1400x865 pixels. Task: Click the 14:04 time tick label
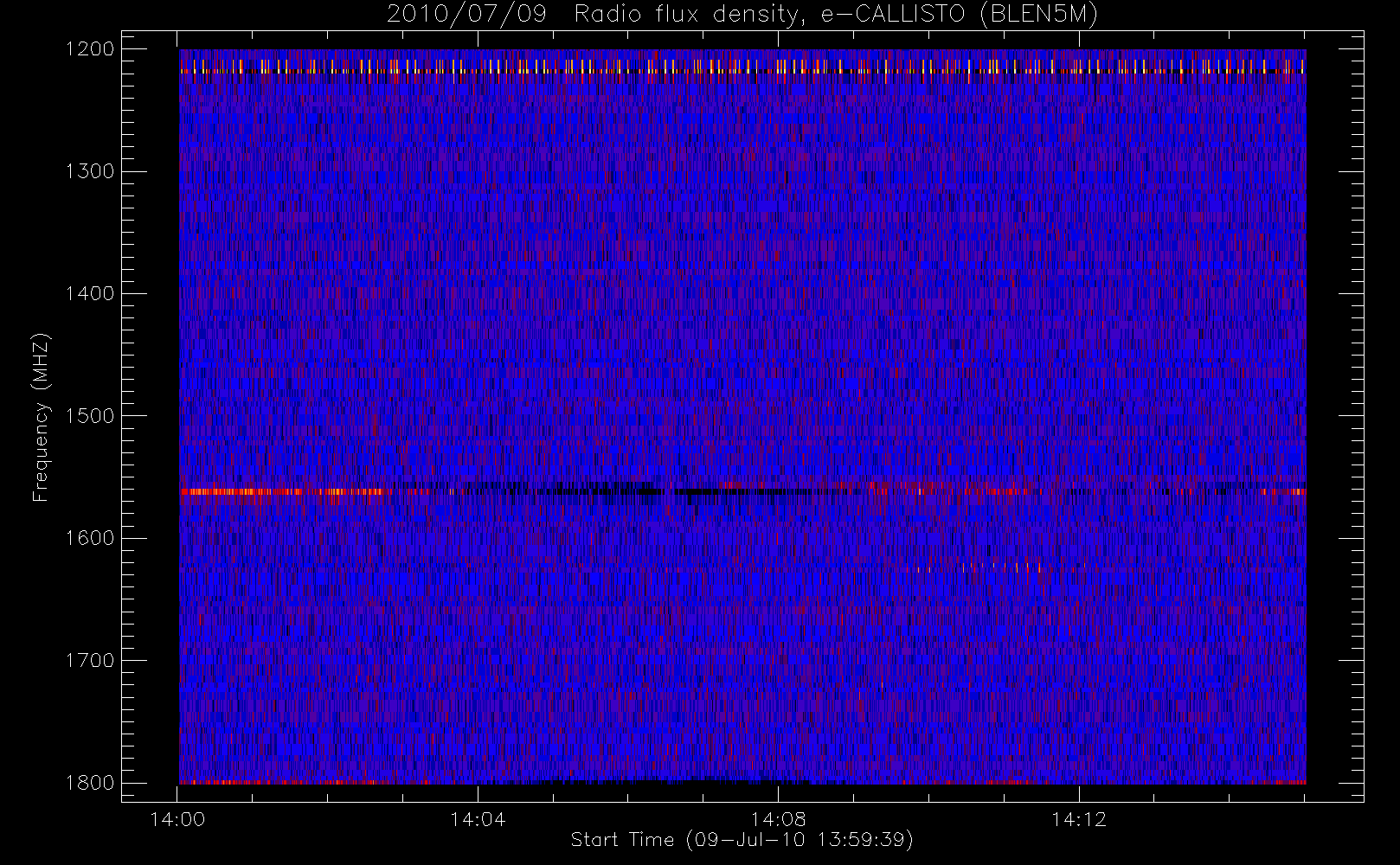(x=478, y=819)
